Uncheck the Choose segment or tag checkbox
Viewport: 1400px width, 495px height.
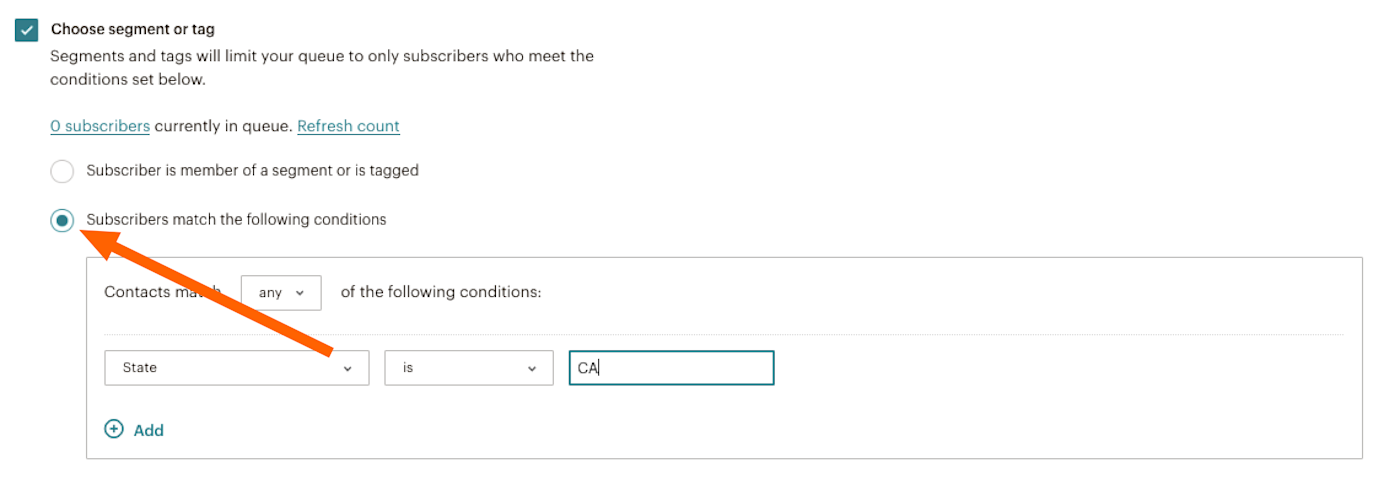tap(27, 30)
